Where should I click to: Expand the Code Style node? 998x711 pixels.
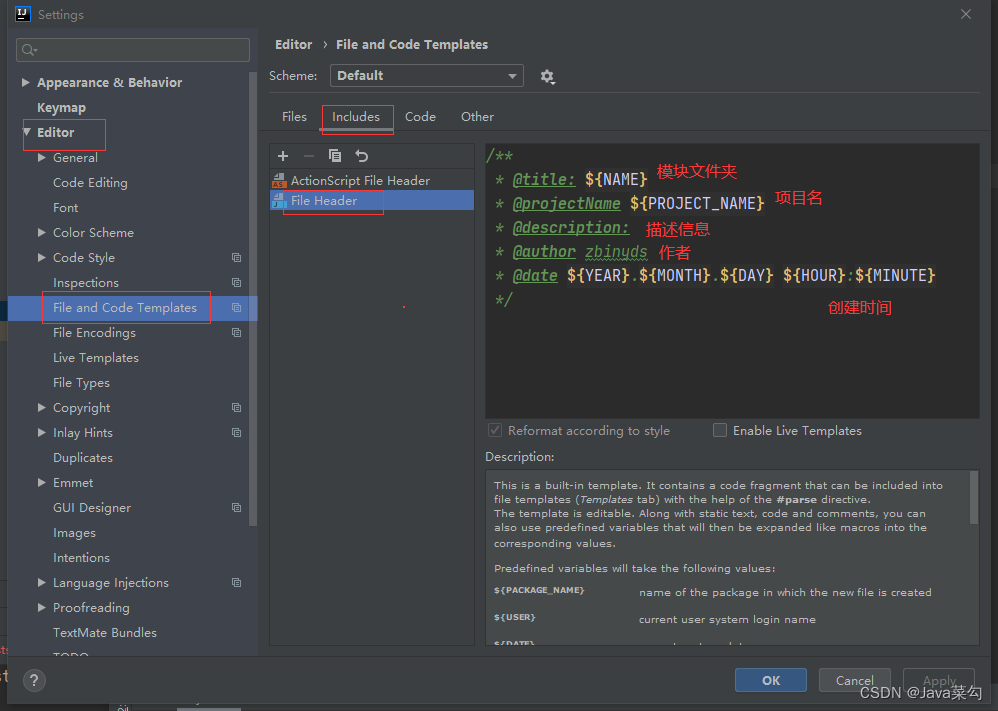41,257
